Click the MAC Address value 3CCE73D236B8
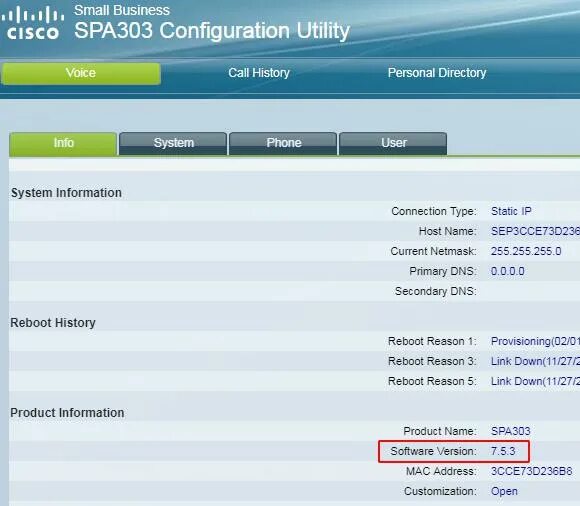The width and height of the screenshot is (580, 506). 532,471
